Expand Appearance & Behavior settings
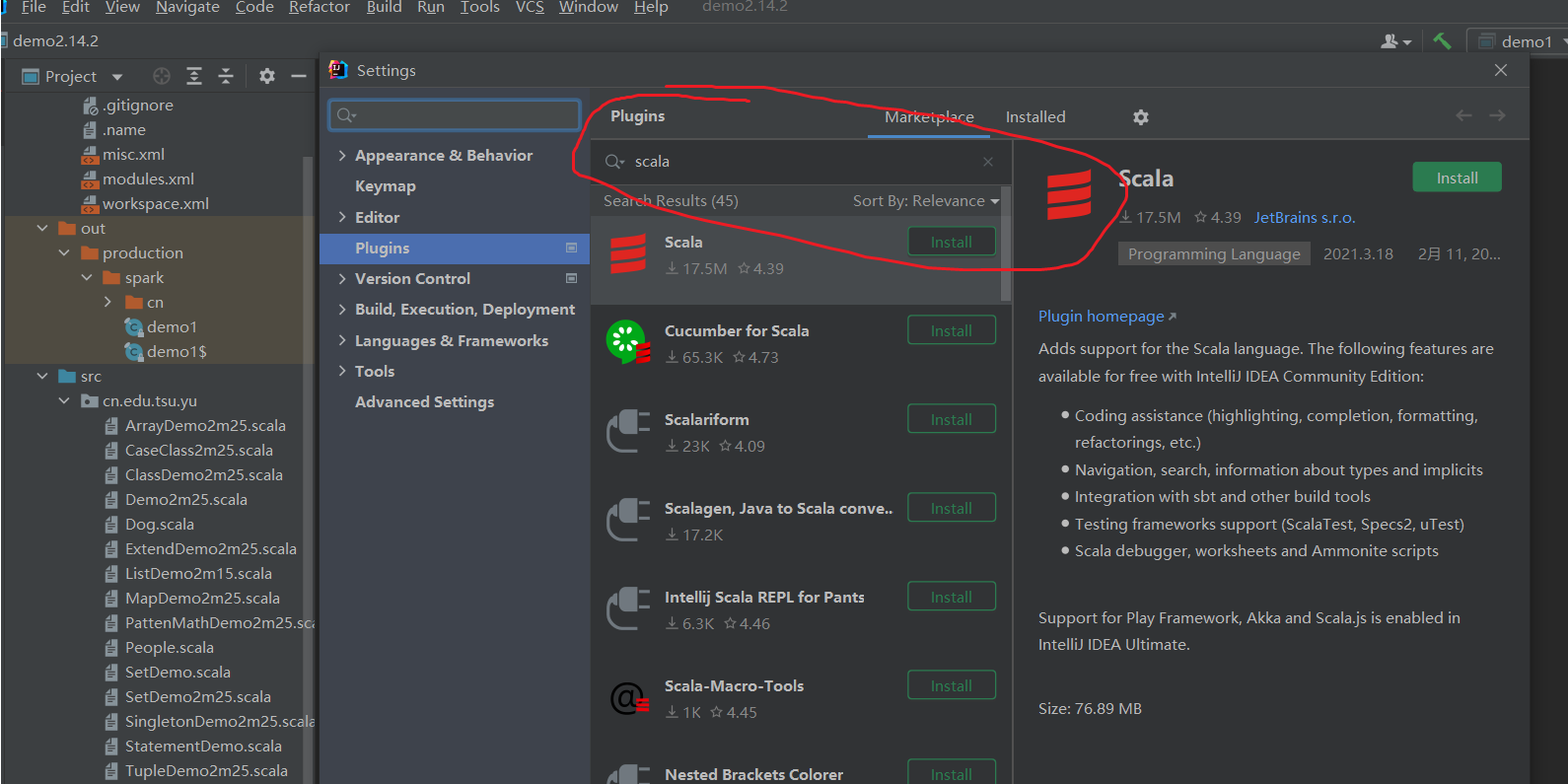1568x784 pixels. pos(342,156)
